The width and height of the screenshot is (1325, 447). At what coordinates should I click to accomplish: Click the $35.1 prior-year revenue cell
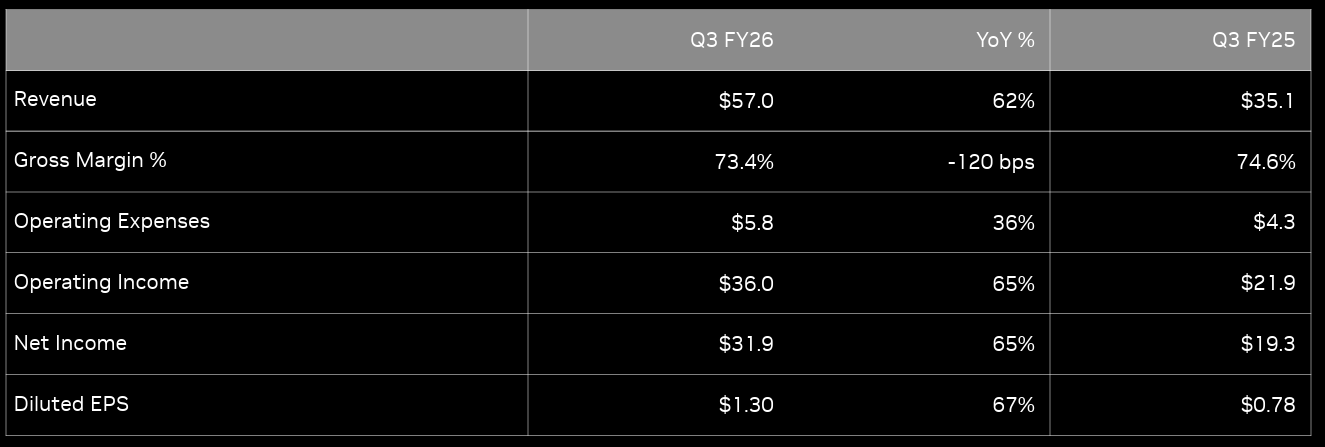(x=1268, y=101)
